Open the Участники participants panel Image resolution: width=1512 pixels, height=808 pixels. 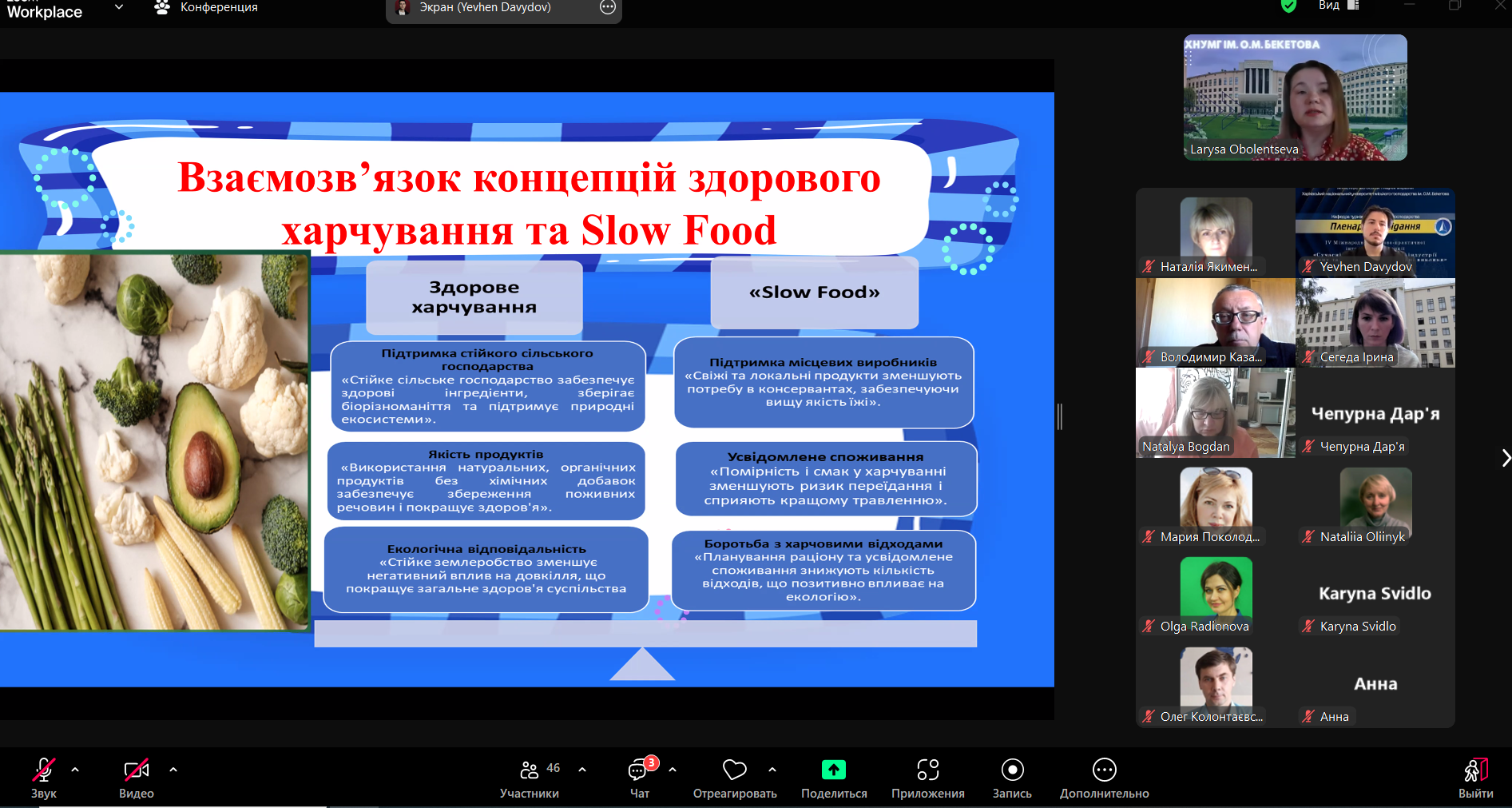point(530,778)
